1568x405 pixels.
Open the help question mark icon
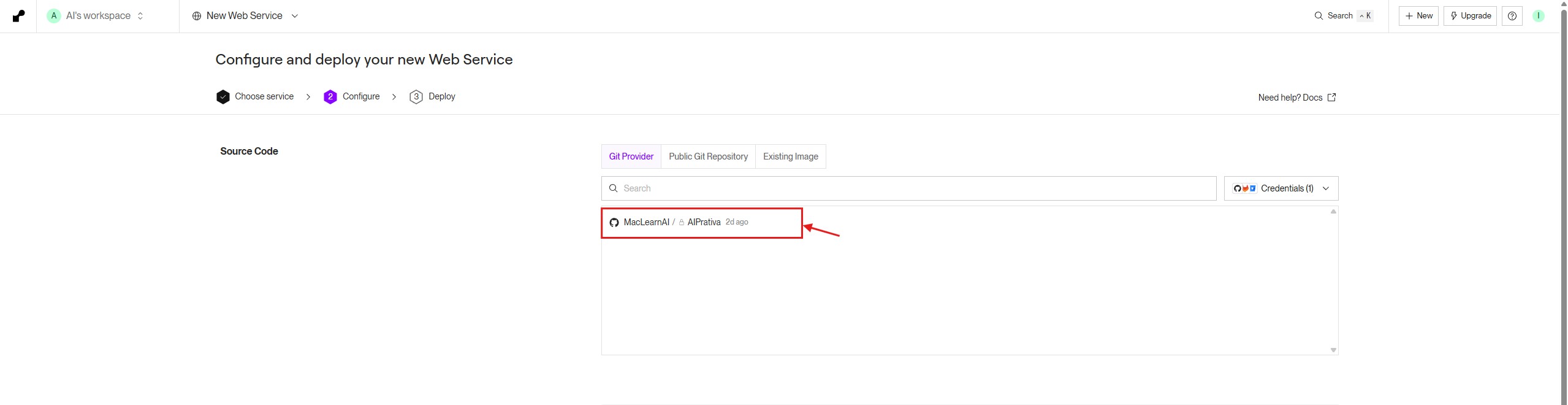(x=1512, y=16)
